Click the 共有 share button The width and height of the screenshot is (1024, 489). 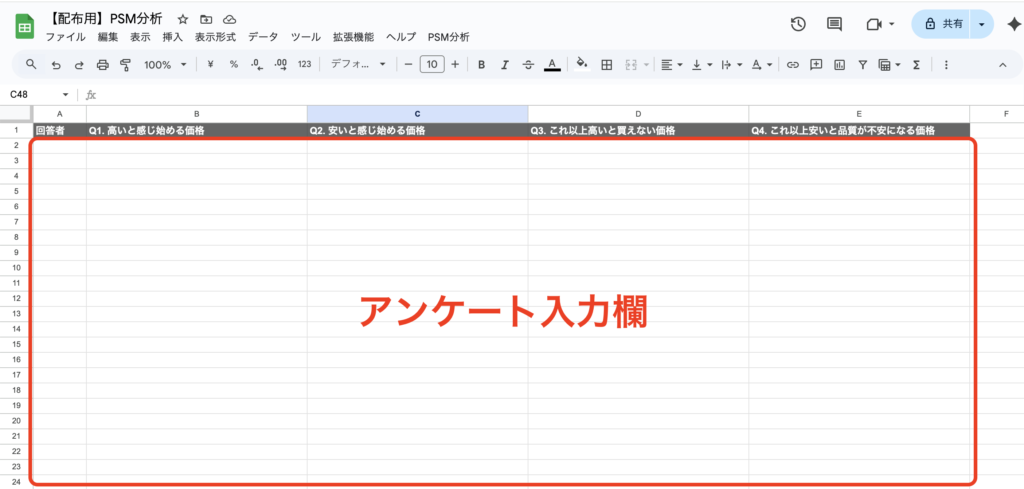click(x=943, y=25)
